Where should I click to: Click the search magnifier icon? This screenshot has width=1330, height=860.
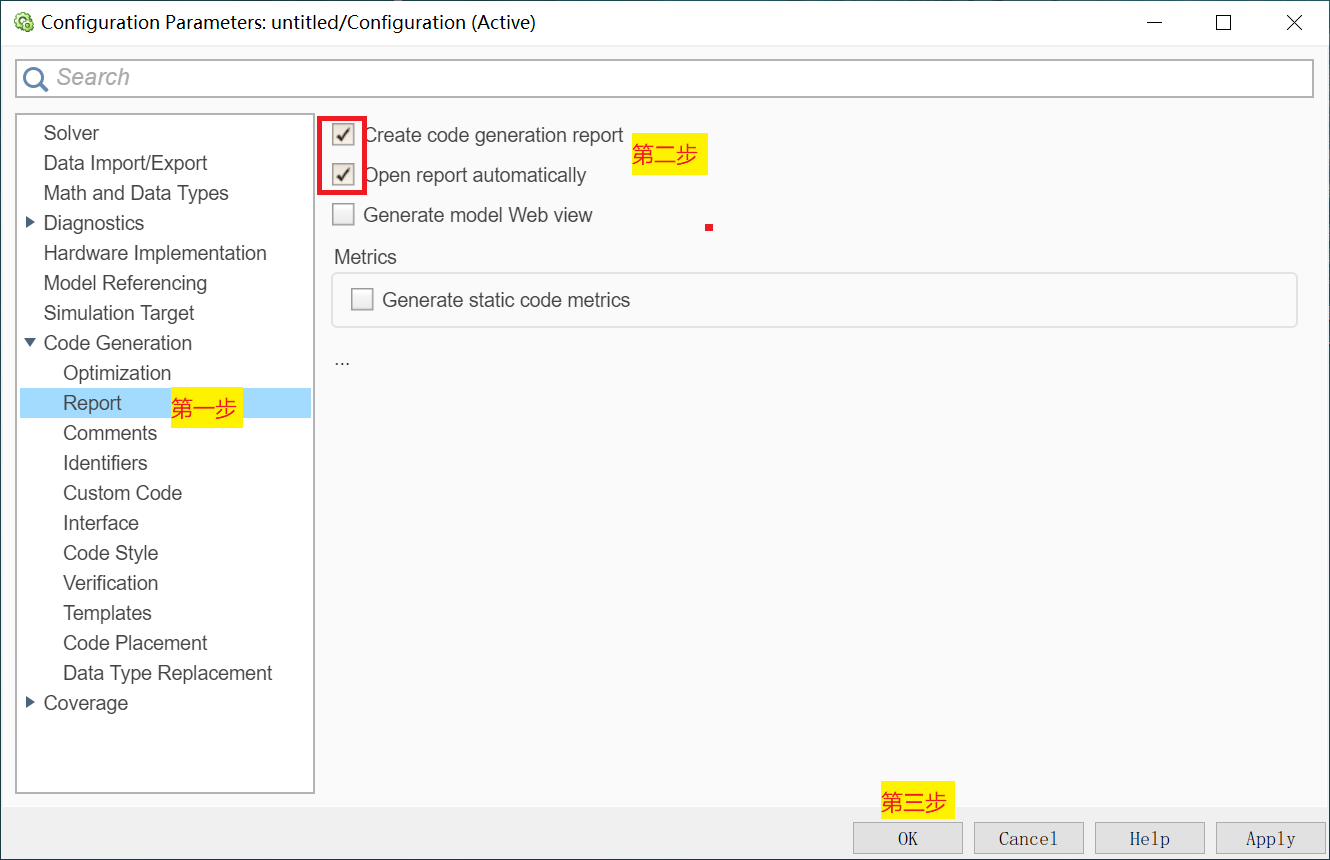click(36, 78)
